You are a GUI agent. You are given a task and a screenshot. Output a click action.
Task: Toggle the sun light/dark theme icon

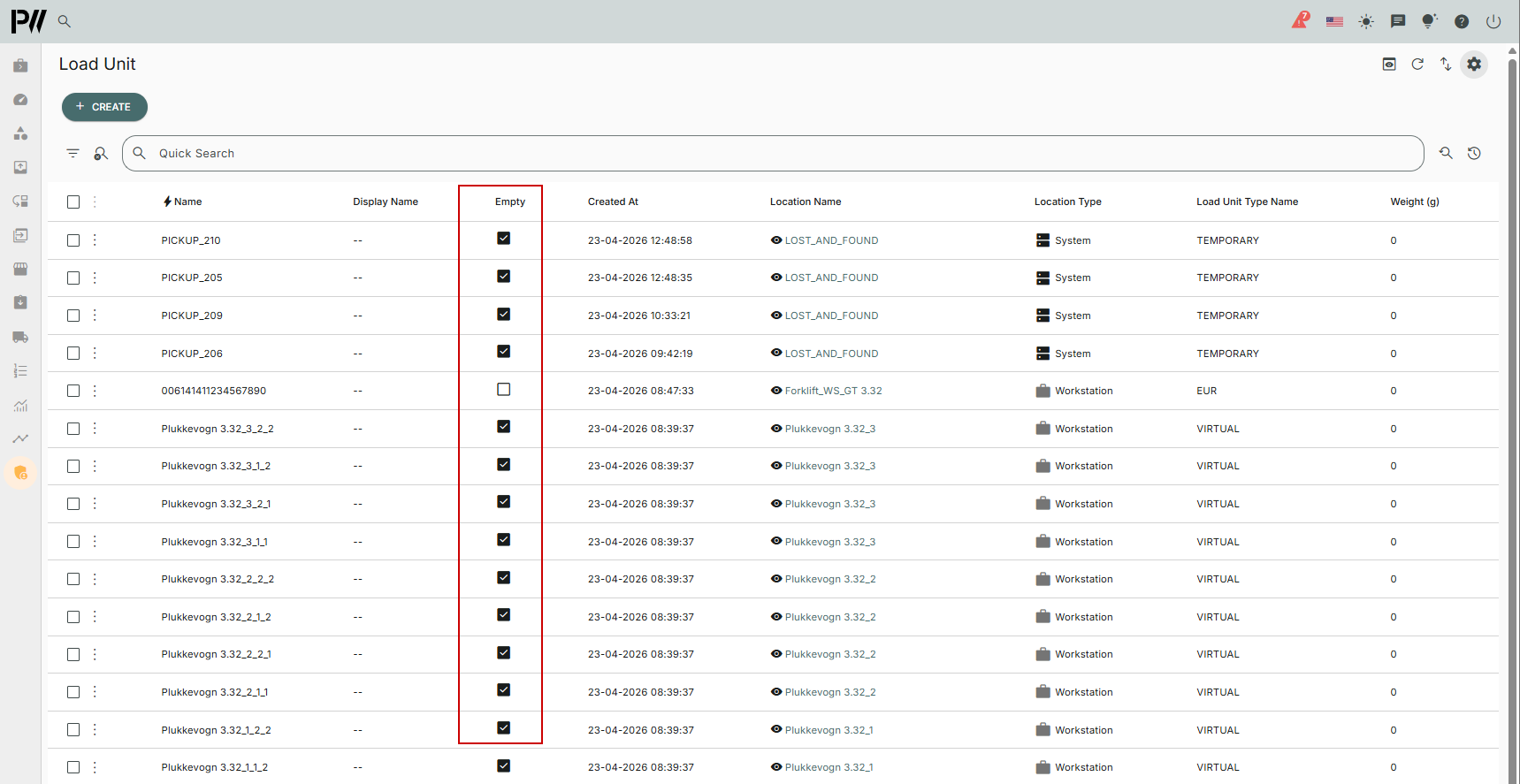click(1366, 21)
